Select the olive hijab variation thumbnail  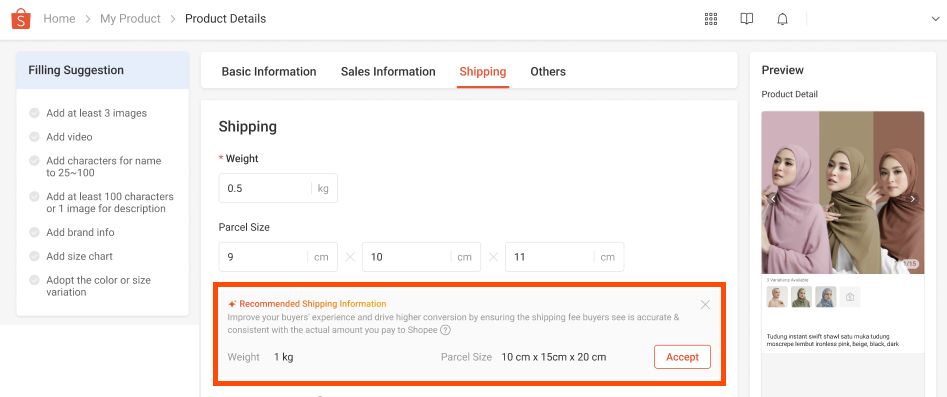point(801,297)
